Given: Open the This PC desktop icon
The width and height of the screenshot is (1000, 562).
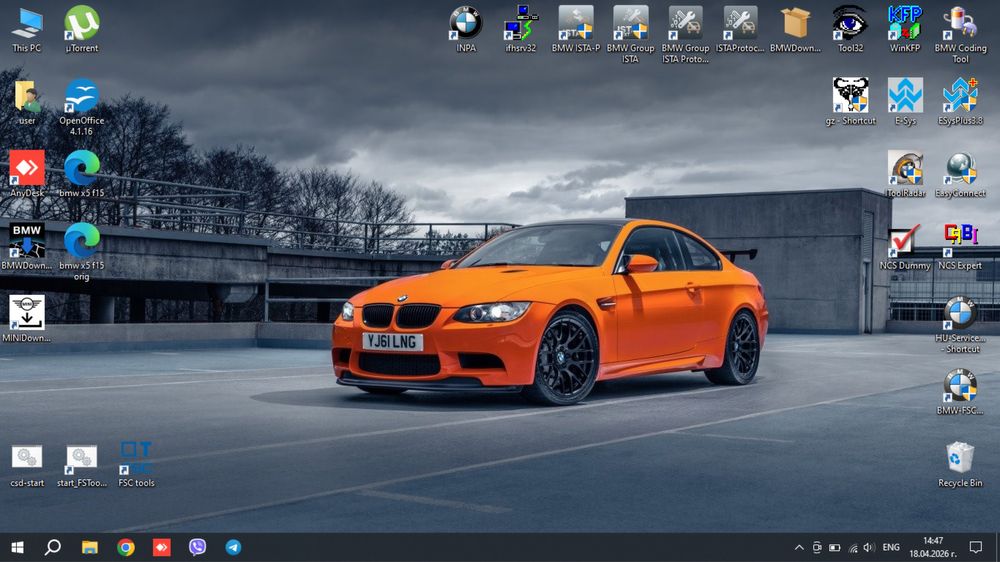Looking at the screenshot, I should tap(27, 29).
